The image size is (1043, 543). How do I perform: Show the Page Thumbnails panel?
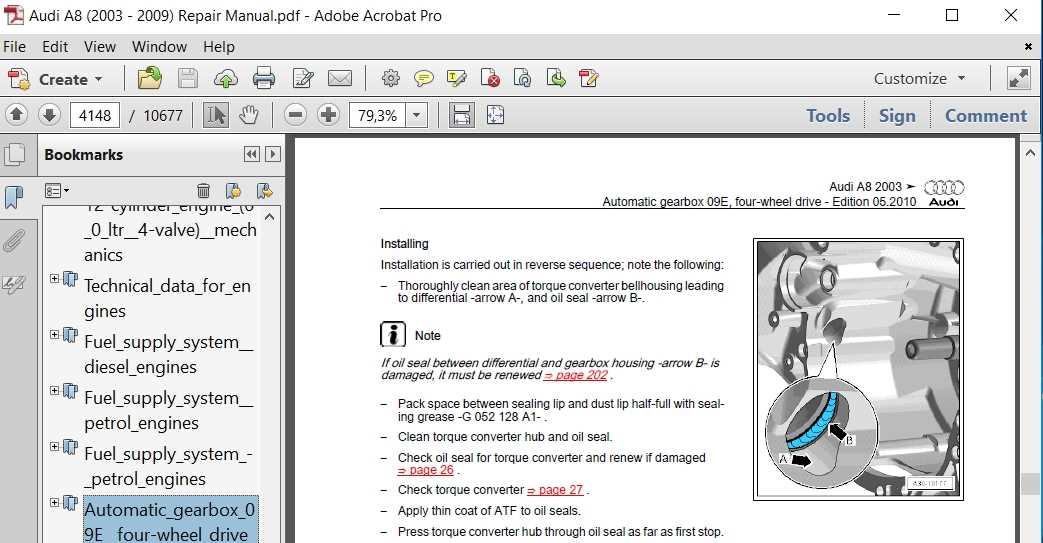(15, 154)
